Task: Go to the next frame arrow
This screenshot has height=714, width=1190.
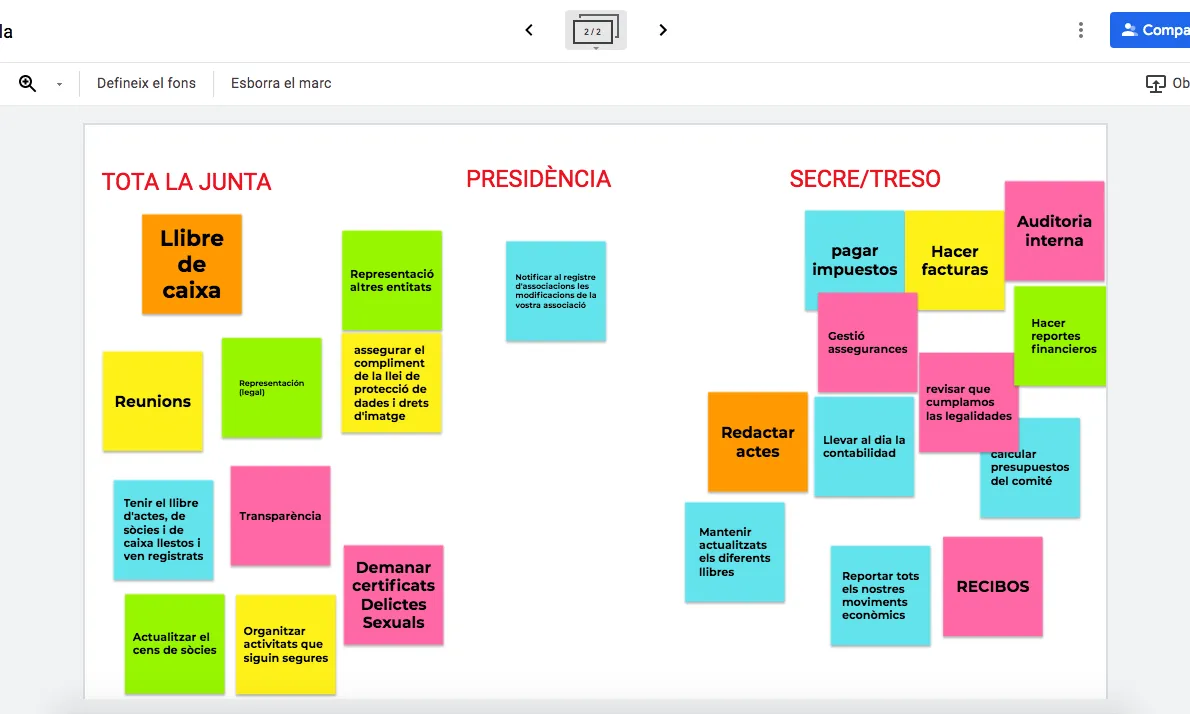Action: 662,30
